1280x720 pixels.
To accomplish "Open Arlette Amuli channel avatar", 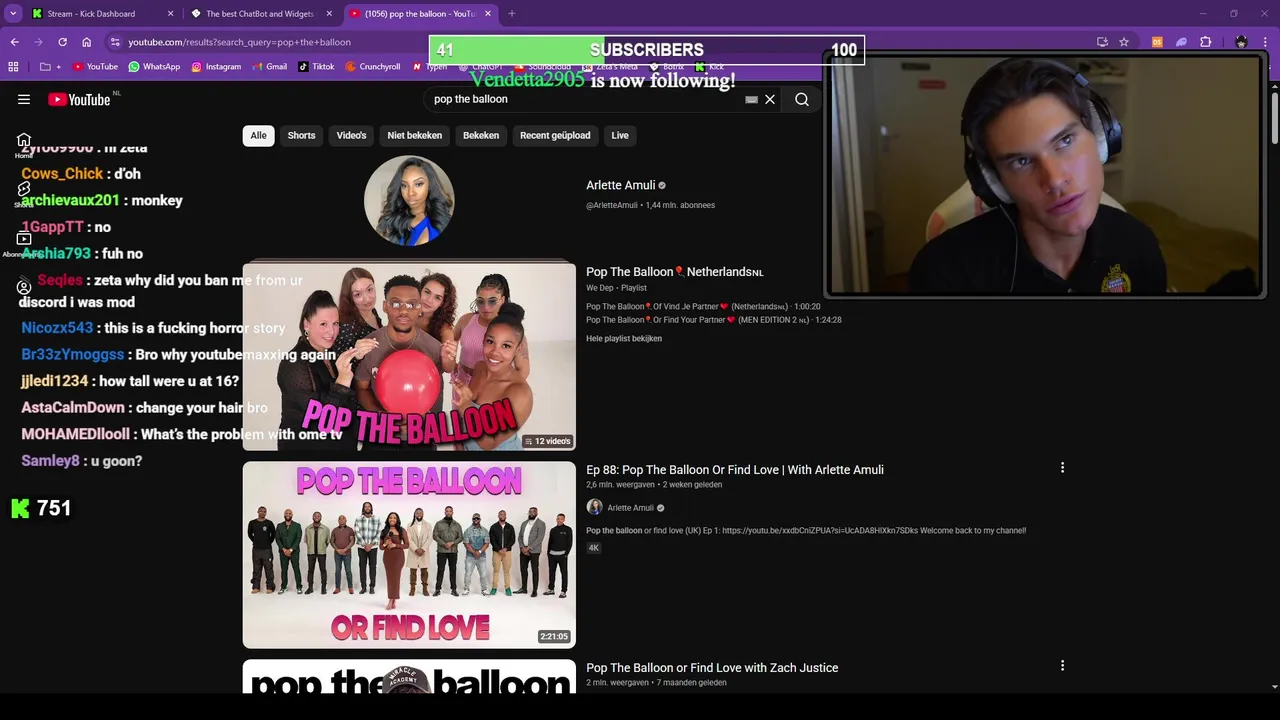I will point(409,200).
